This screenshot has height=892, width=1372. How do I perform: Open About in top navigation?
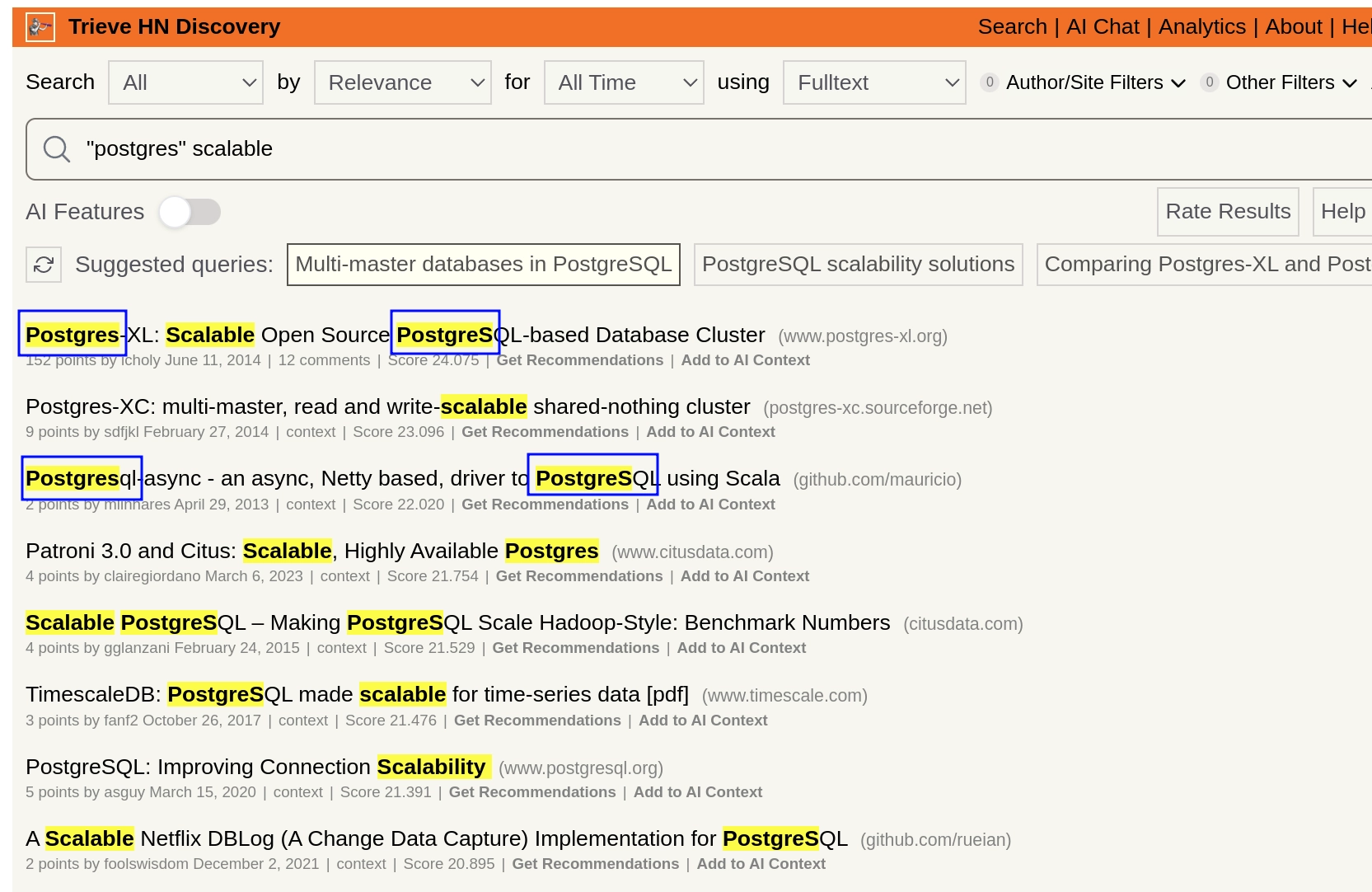[1294, 27]
